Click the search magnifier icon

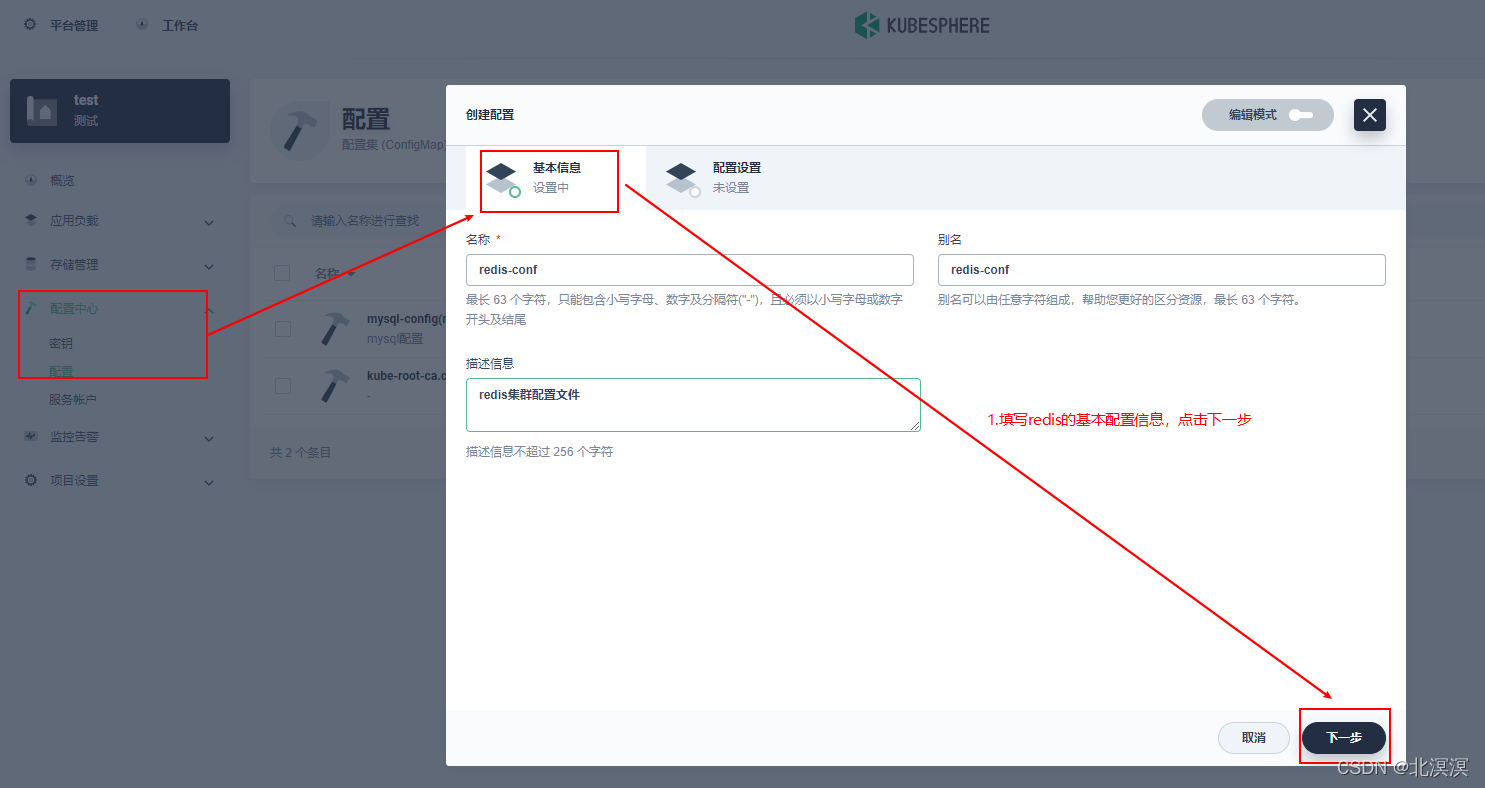point(290,220)
